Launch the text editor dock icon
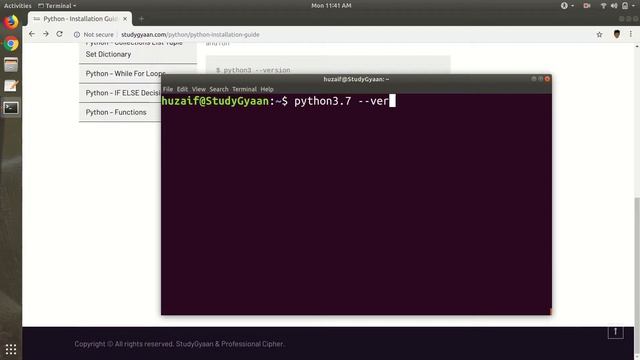 11,86
